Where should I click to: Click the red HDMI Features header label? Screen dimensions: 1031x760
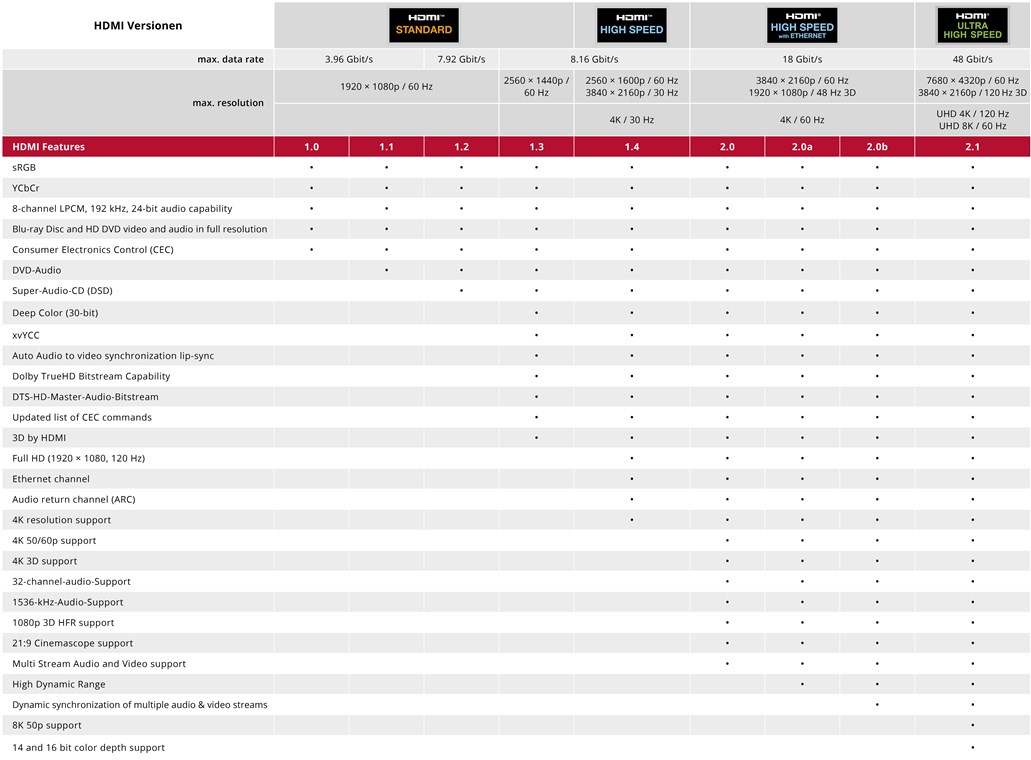click(x=48, y=147)
